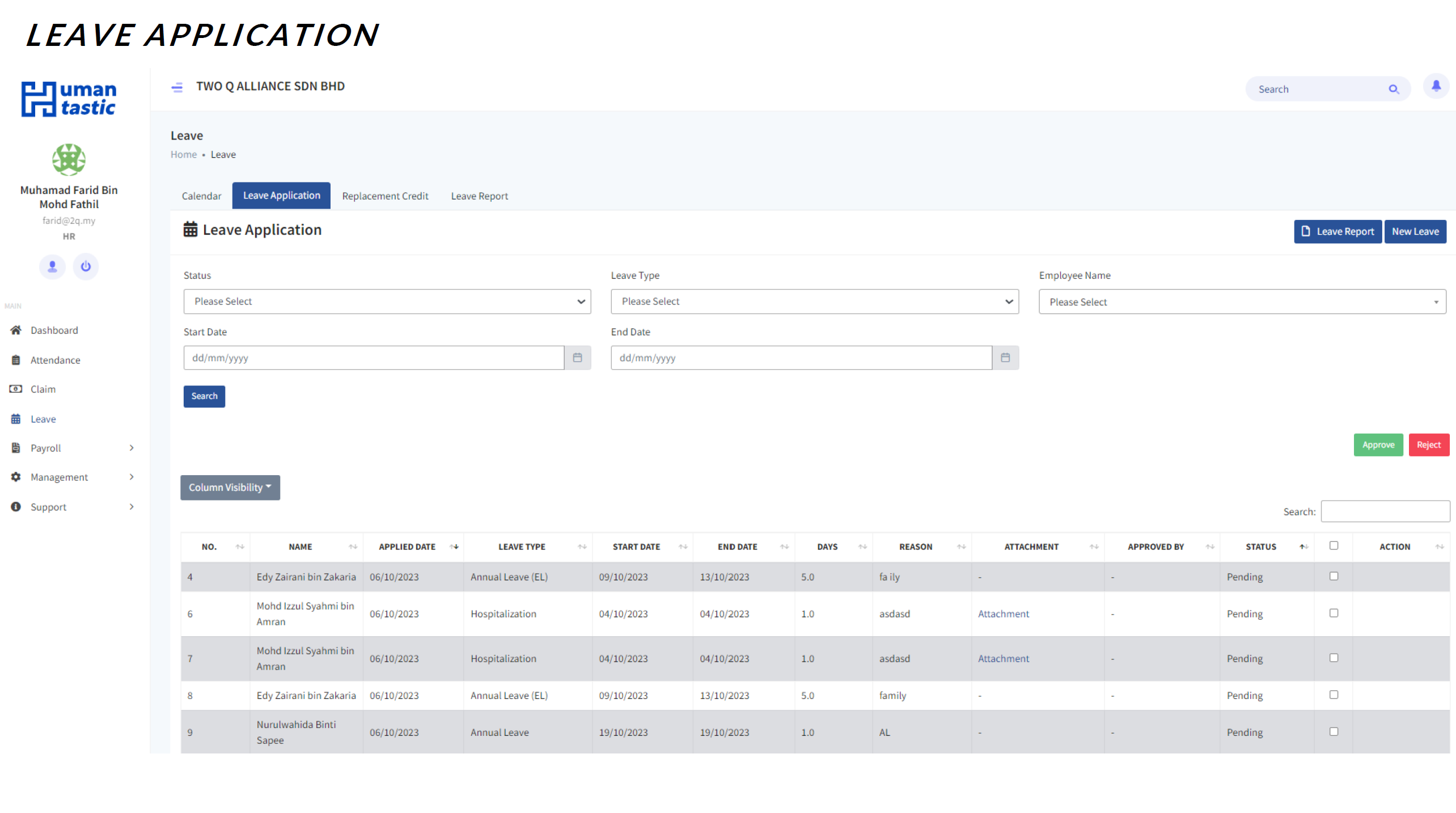The height and width of the screenshot is (813, 1456).
Task: Enable the select-all checkbox in column header
Action: pyautogui.click(x=1334, y=545)
